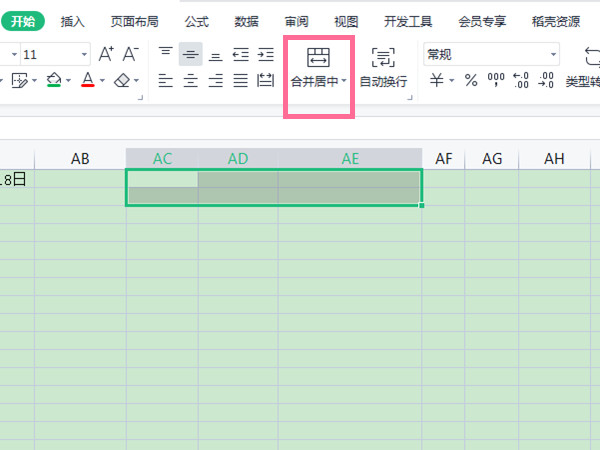Open the font size 11 dropdown
This screenshot has width=600, height=450.
coord(84,54)
